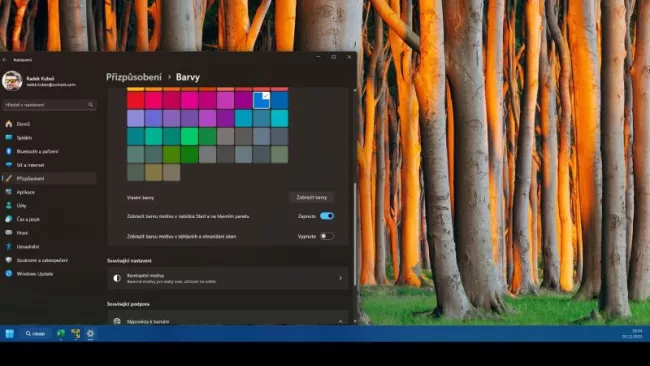Click the Radek Kobeš account name
650x366 pixels.
click(x=40, y=78)
